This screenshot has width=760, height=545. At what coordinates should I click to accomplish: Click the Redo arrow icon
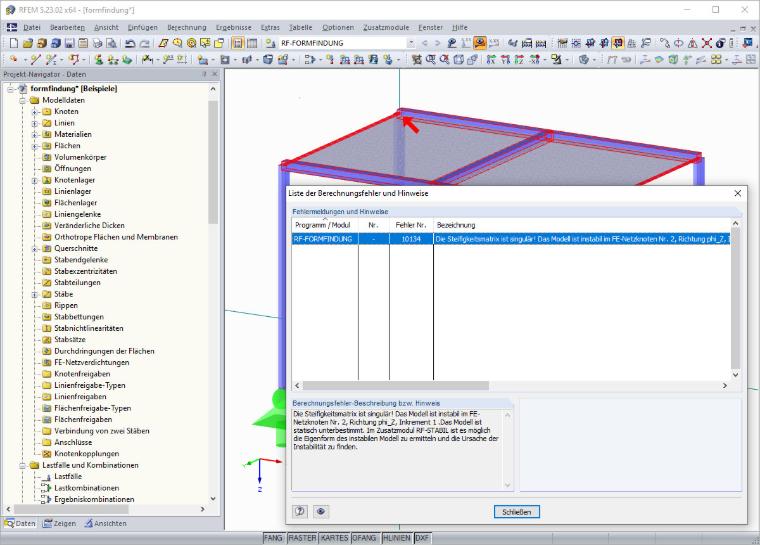coord(144,43)
